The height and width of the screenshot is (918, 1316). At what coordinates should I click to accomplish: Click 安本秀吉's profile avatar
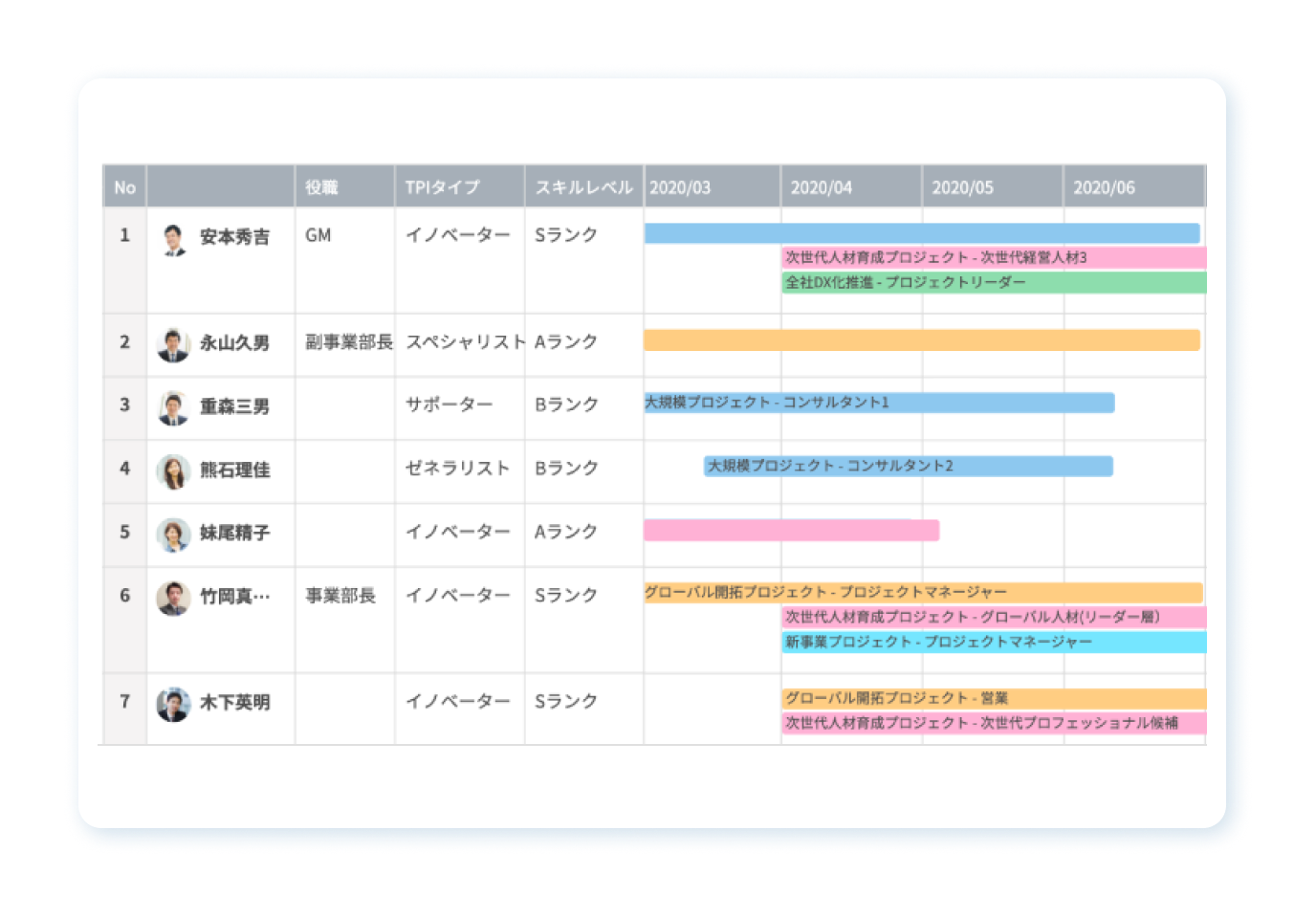click(173, 239)
